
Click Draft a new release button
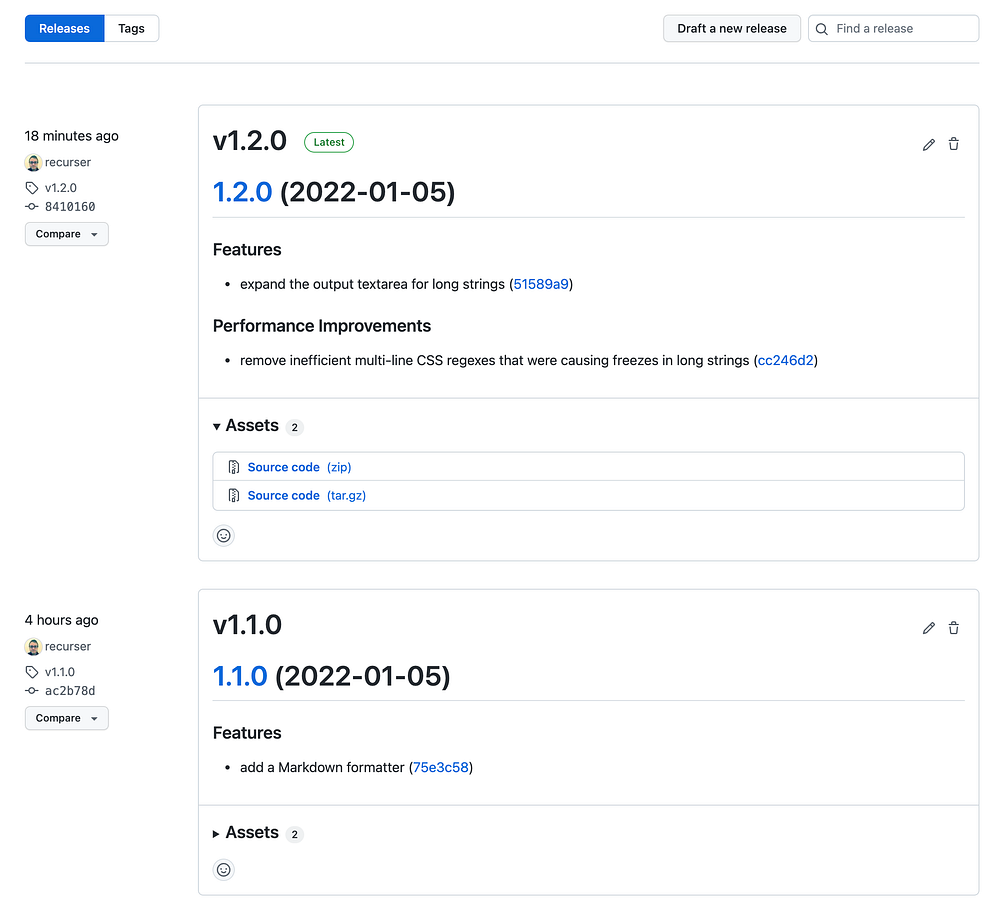pos(732,29)
